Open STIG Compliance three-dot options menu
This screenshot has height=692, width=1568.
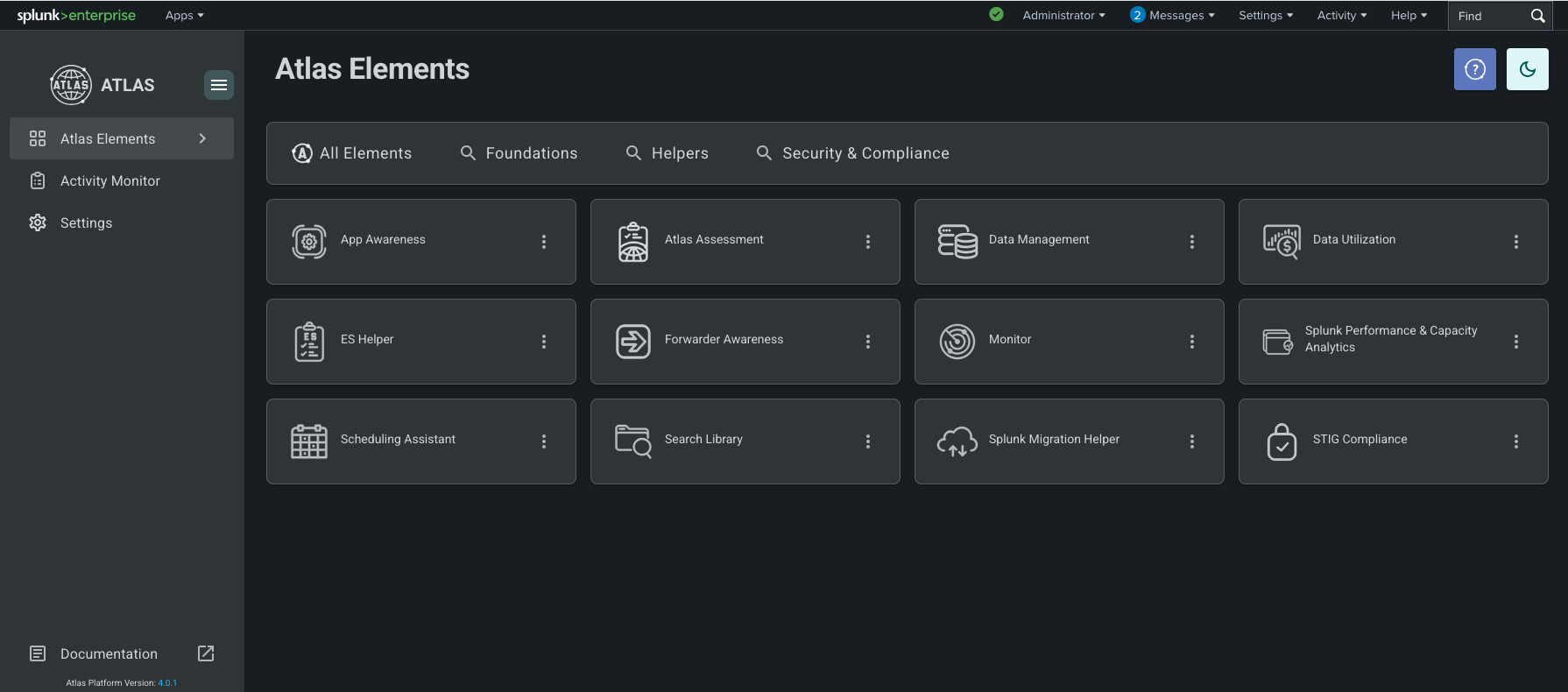pyautogui.click(x=1516, y=441)
